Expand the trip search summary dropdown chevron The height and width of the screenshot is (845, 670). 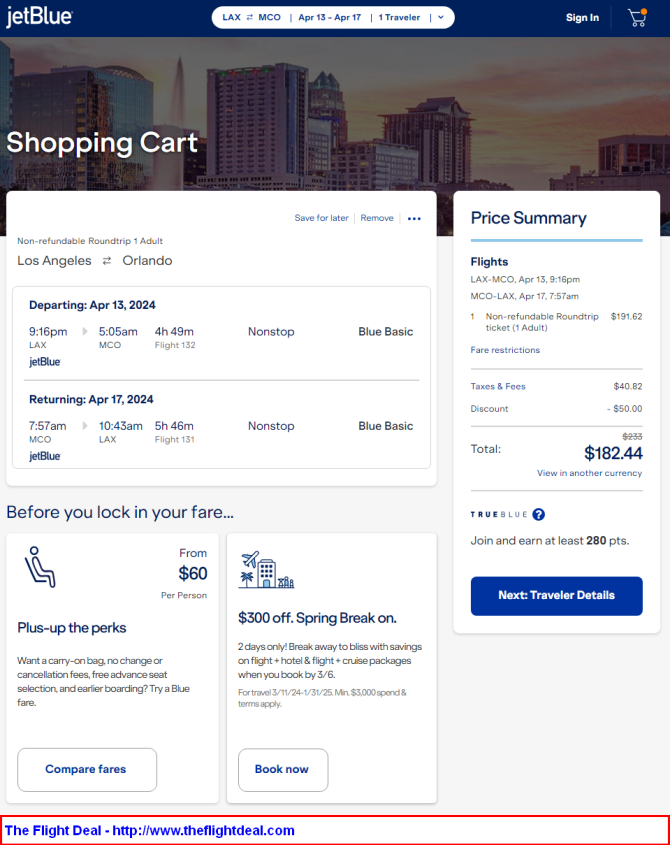pyautogui.click(x=441, y=18)
